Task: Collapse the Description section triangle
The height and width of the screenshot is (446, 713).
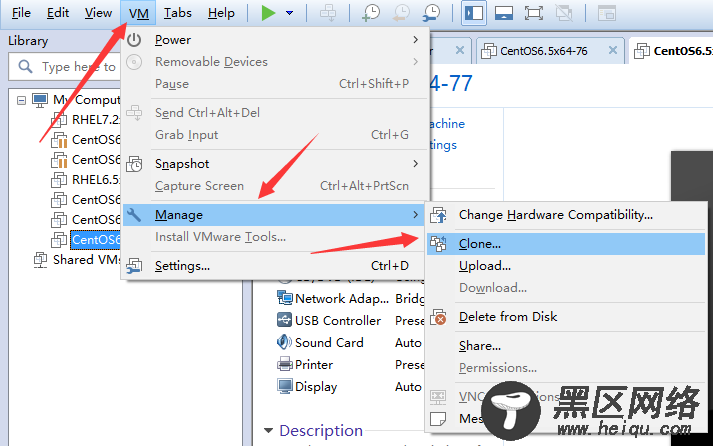Action: click(268, 431)
